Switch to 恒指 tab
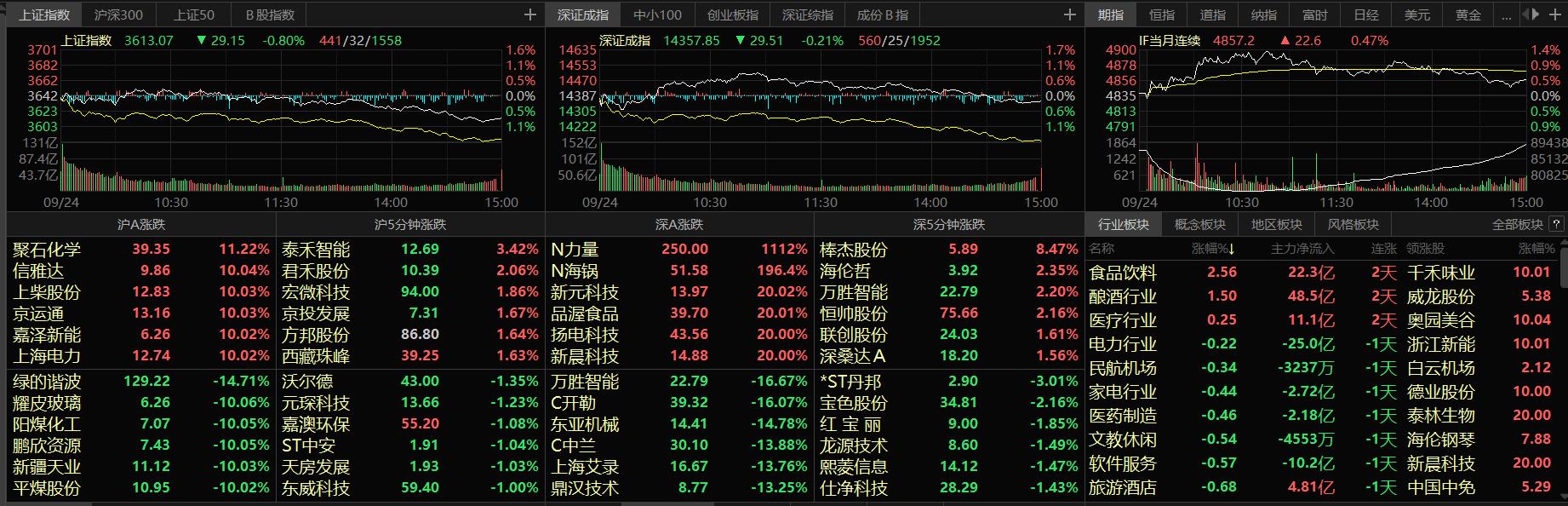 point(1162,14)
